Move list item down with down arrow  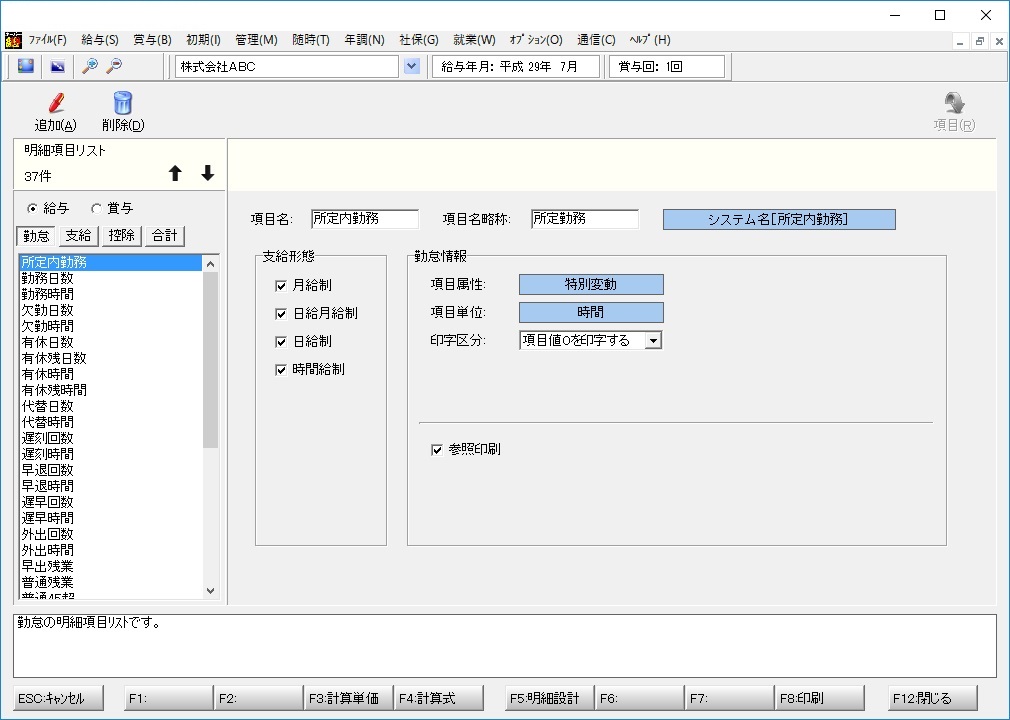[x=207, y=173]
